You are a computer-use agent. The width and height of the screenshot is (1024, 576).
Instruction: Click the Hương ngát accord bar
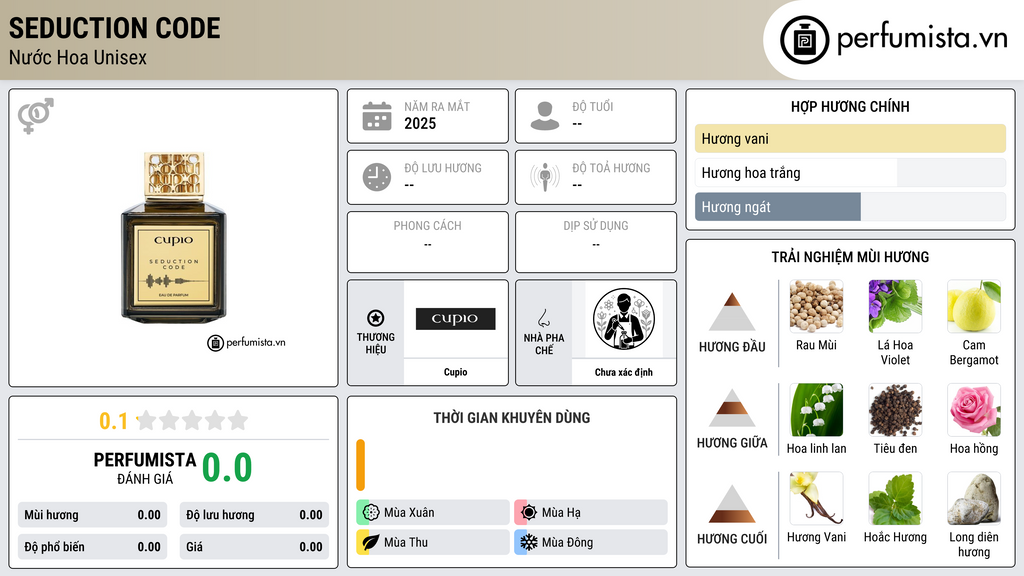tap(850, 207)
